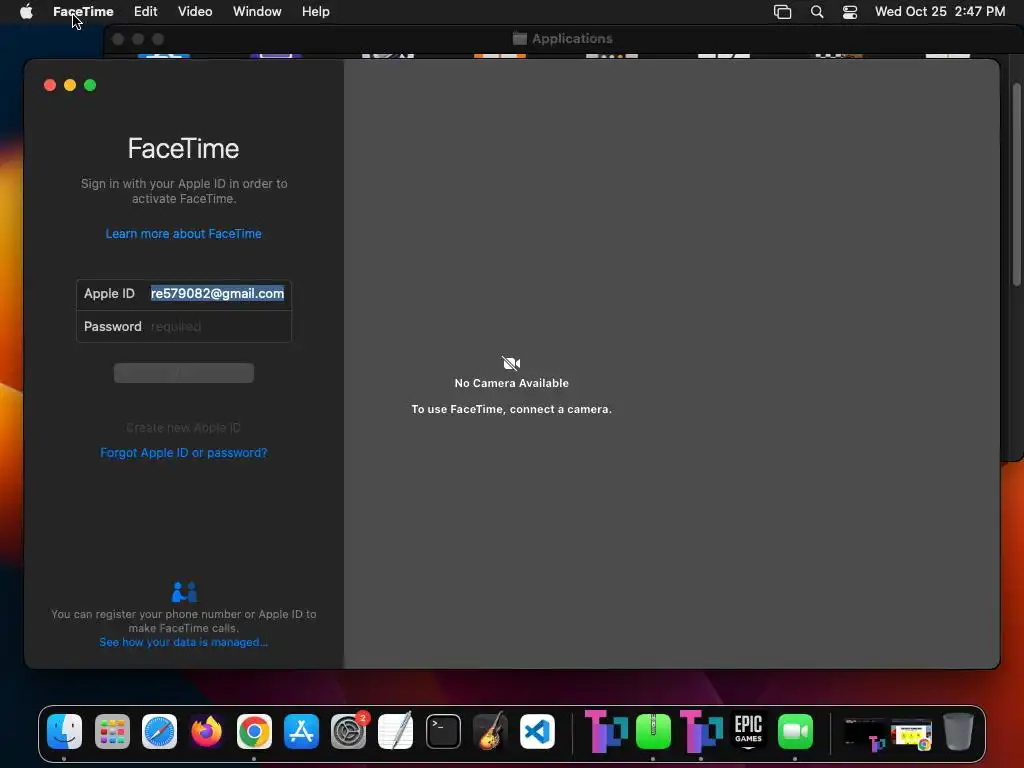This screenshot has height=768, width=1024.
Task: Open the Apple menu
Action: click(26, 12)
